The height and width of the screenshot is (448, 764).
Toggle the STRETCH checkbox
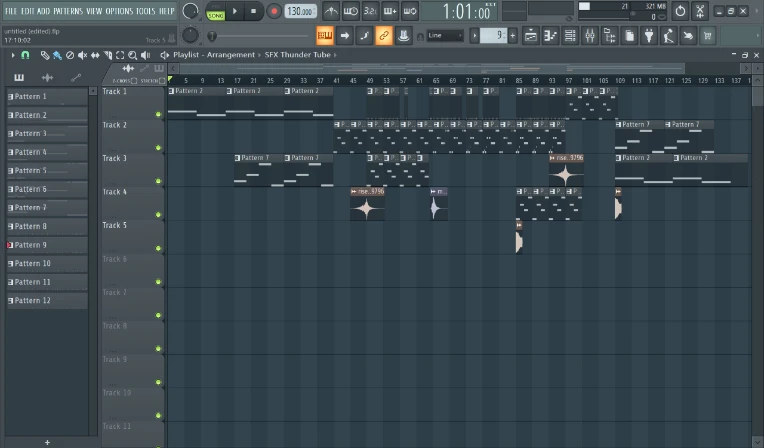(x=162, y=81)
